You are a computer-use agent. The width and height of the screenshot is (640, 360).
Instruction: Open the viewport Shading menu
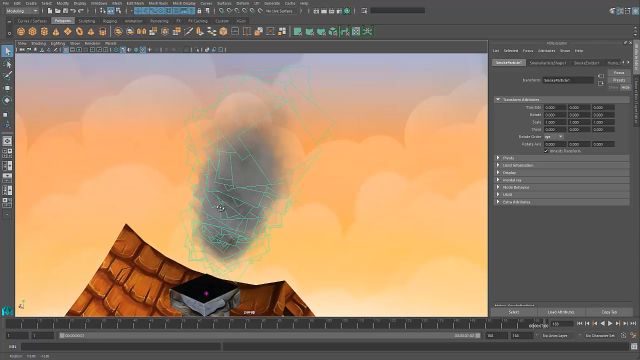pyautogui.click(x=39, y=43)
